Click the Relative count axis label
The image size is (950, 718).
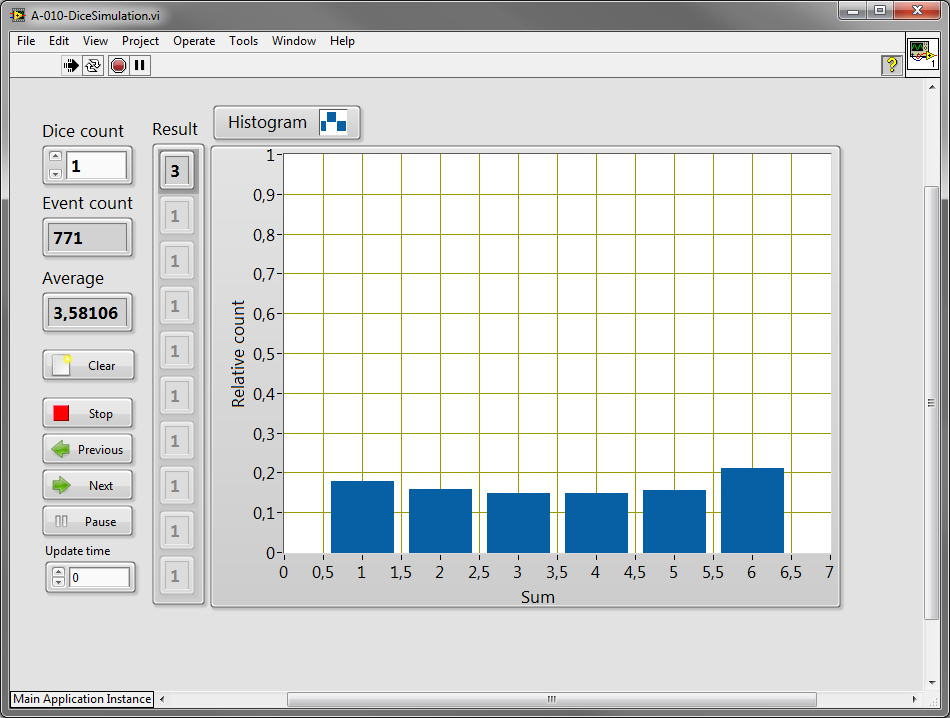(238, 354)
